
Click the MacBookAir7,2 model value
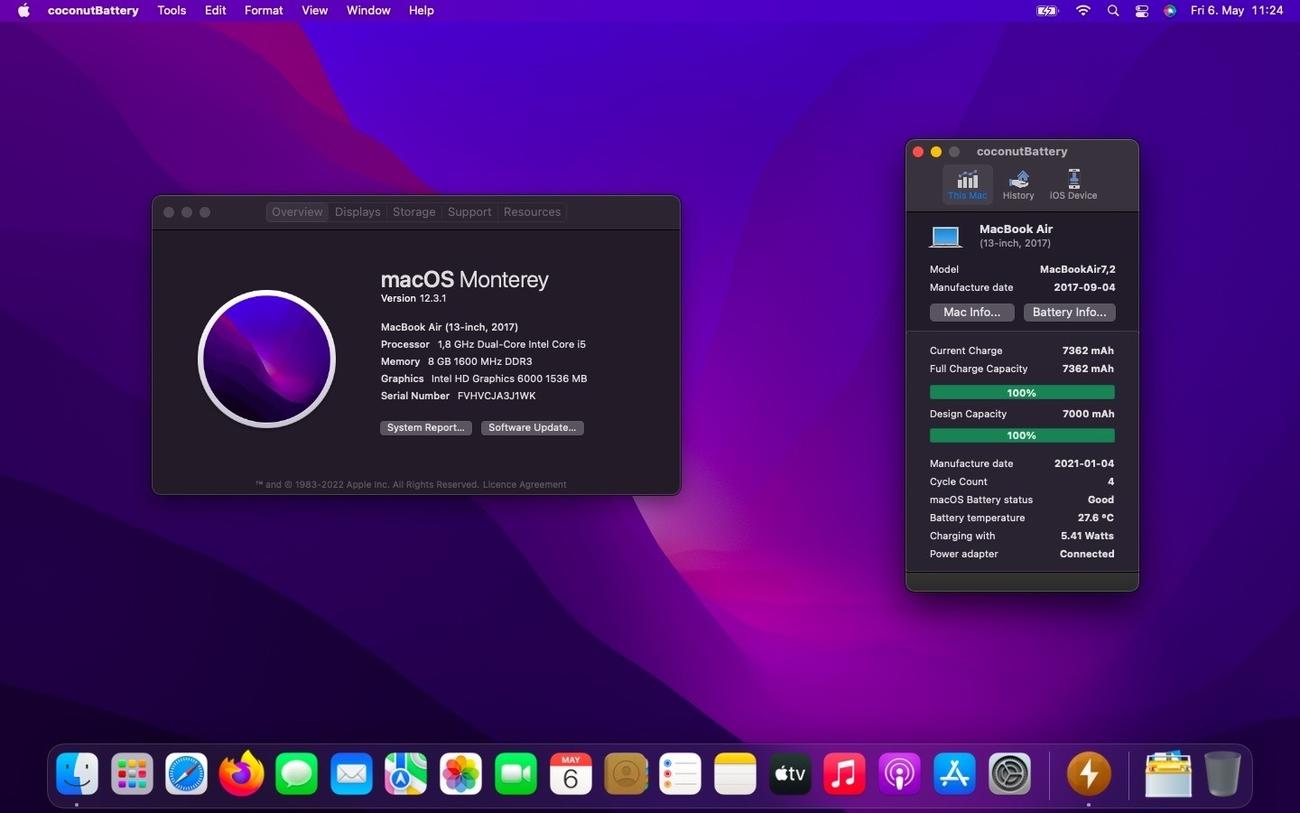click(x=1077, y=270)
